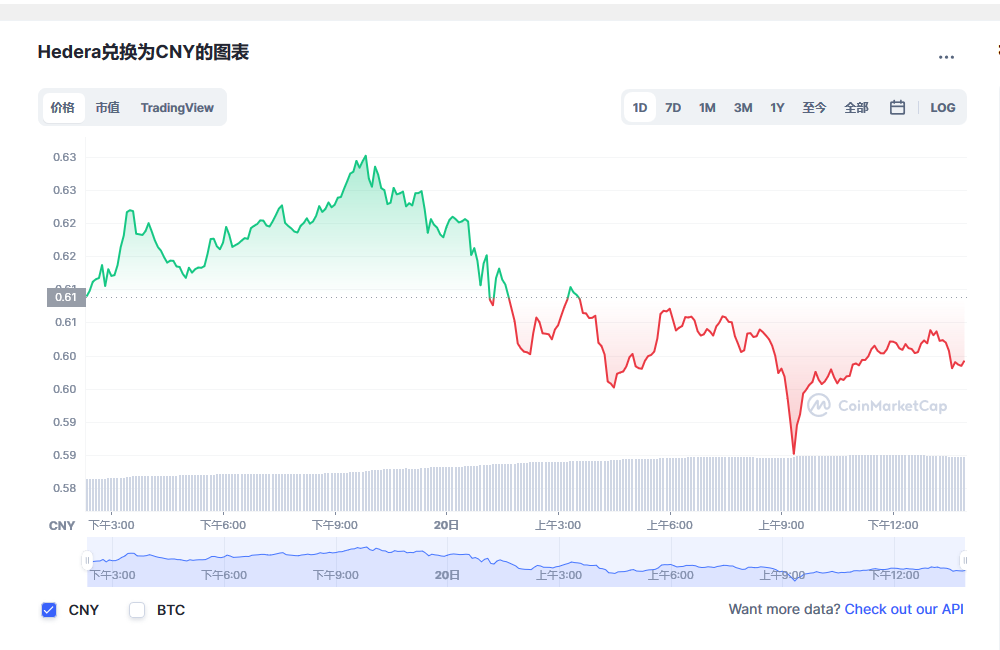1000x650 pixels.
Task: Select the 1D time range
Action: (640, 108)
